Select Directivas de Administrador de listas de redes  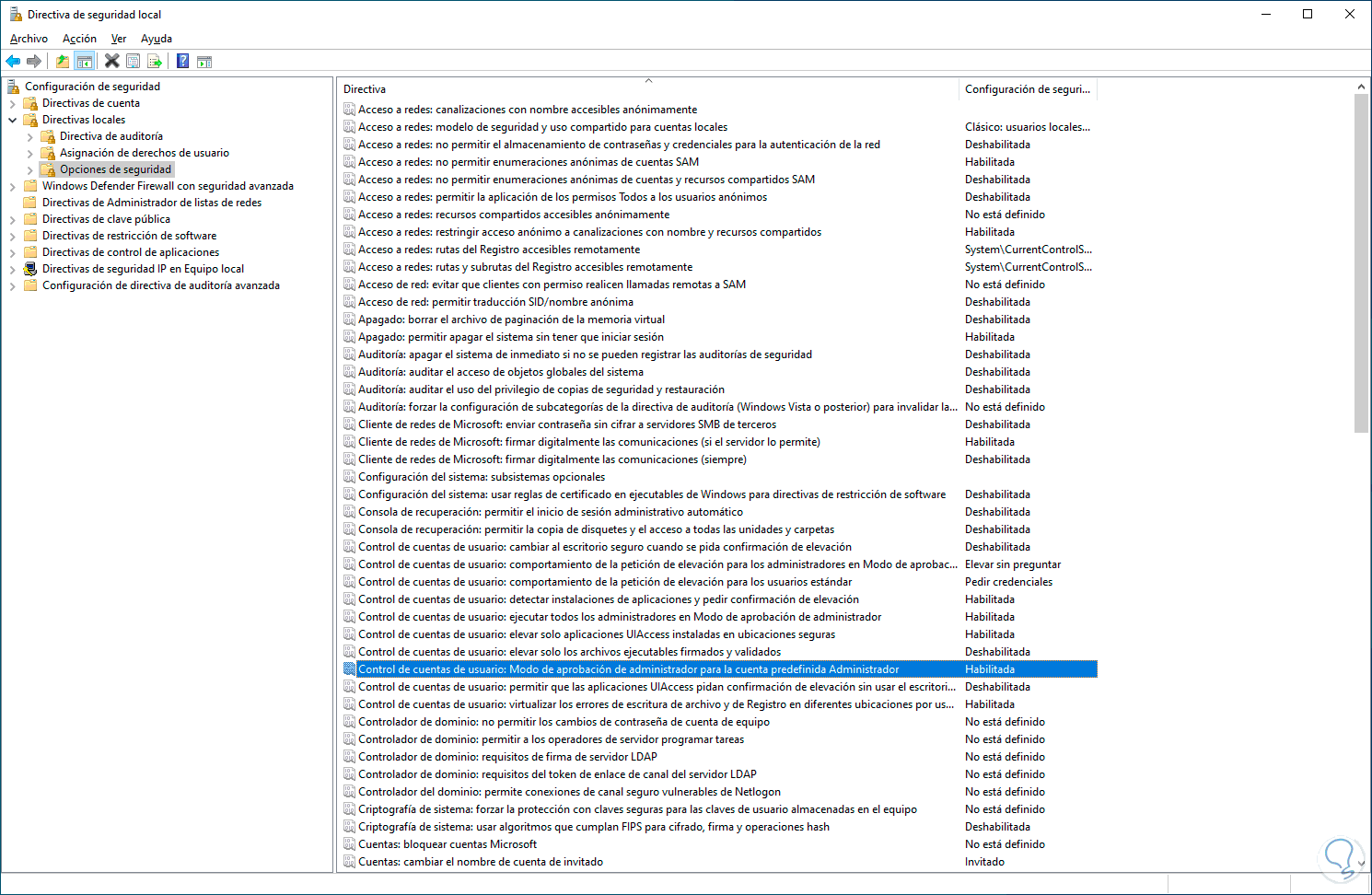coord(152,203)
